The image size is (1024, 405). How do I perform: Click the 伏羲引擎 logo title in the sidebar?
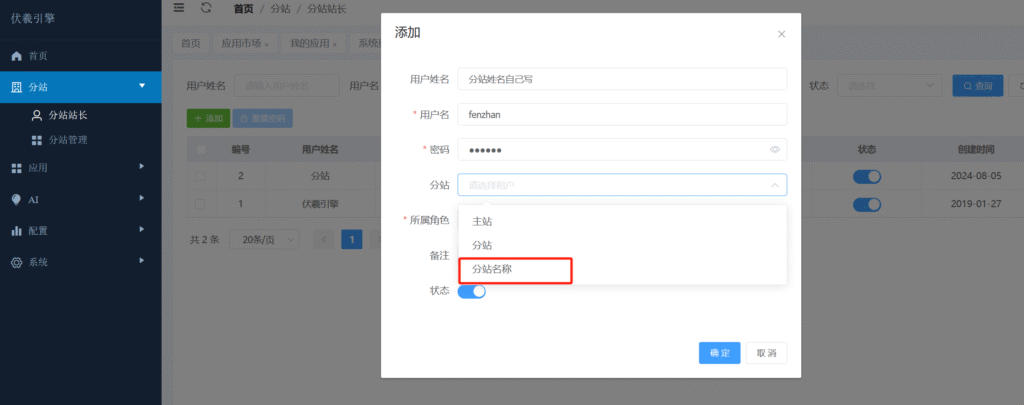(33, 18)
